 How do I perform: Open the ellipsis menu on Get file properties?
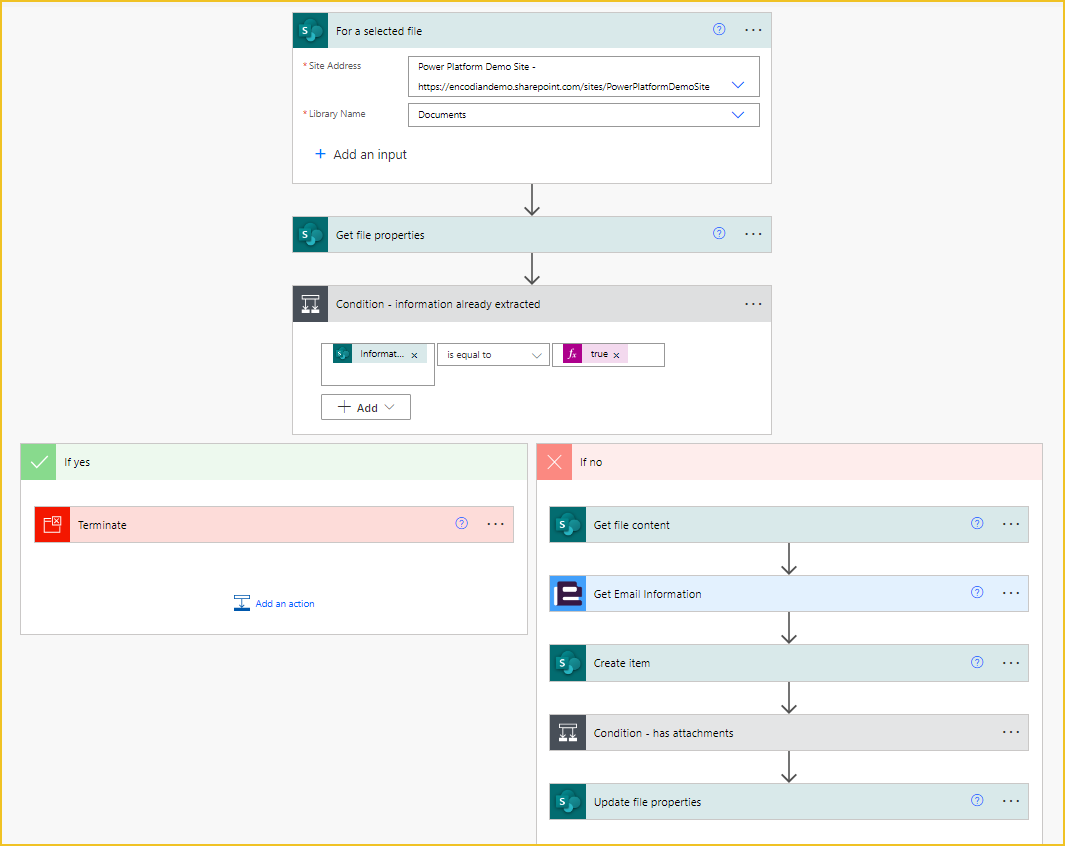[x=753, y=234]
